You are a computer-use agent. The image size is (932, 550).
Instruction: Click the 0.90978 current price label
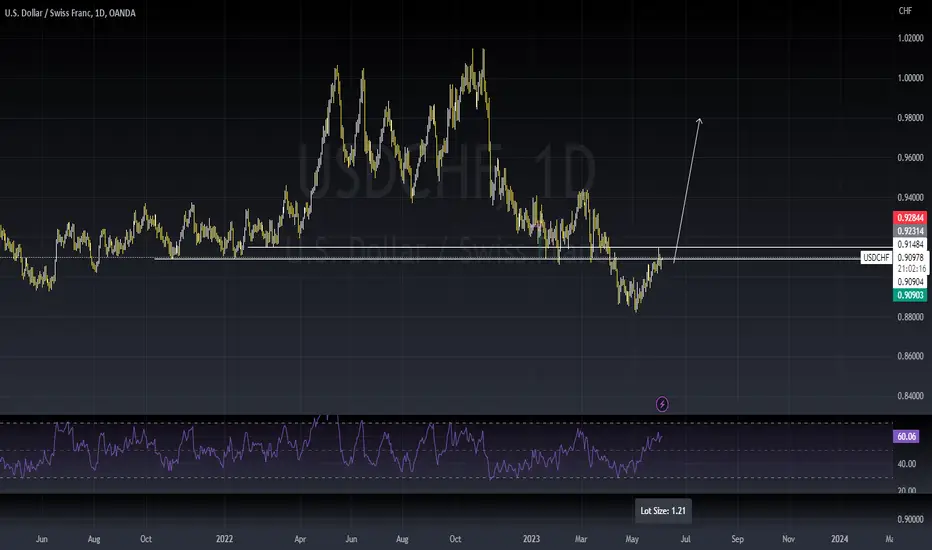(910, 257)
